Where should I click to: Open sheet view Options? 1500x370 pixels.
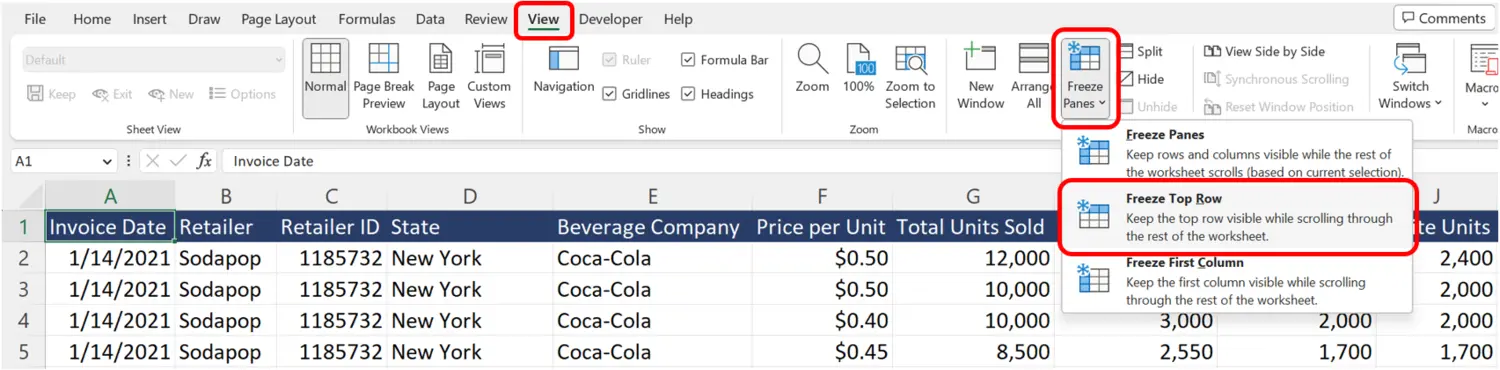242,94
